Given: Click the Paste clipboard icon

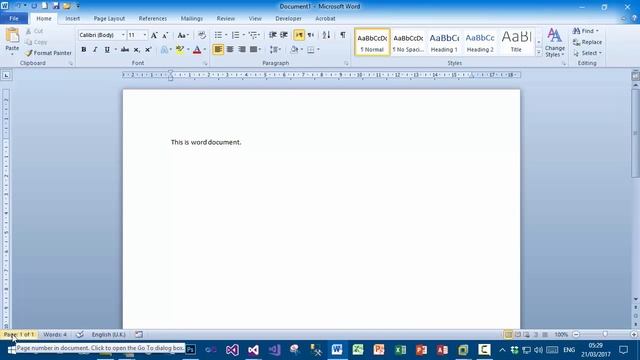Looking at the screenshot, I should coord(12,36).
